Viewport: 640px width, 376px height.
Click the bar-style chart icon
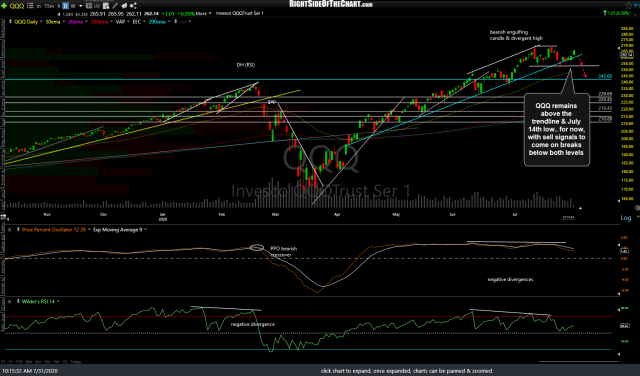[98, 6]
